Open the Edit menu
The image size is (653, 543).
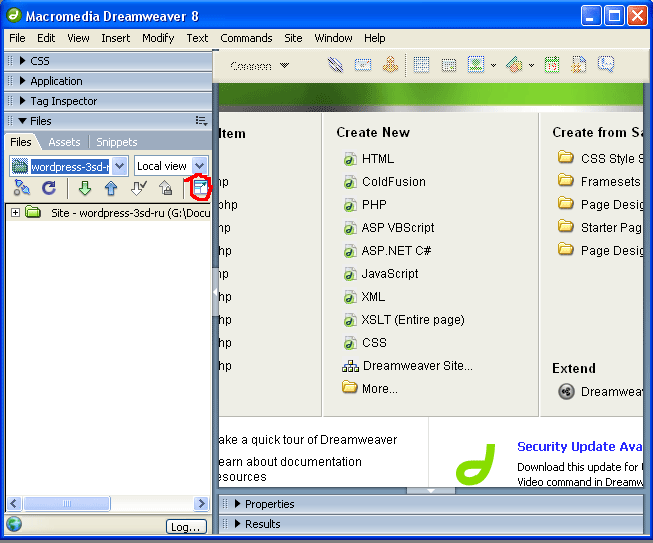(x=46, y=38)
